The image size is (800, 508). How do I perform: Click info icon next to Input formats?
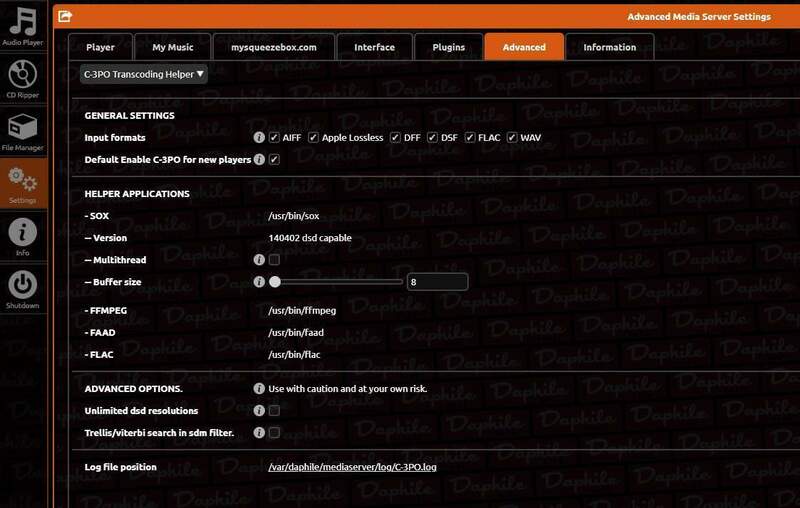[259, 137]
